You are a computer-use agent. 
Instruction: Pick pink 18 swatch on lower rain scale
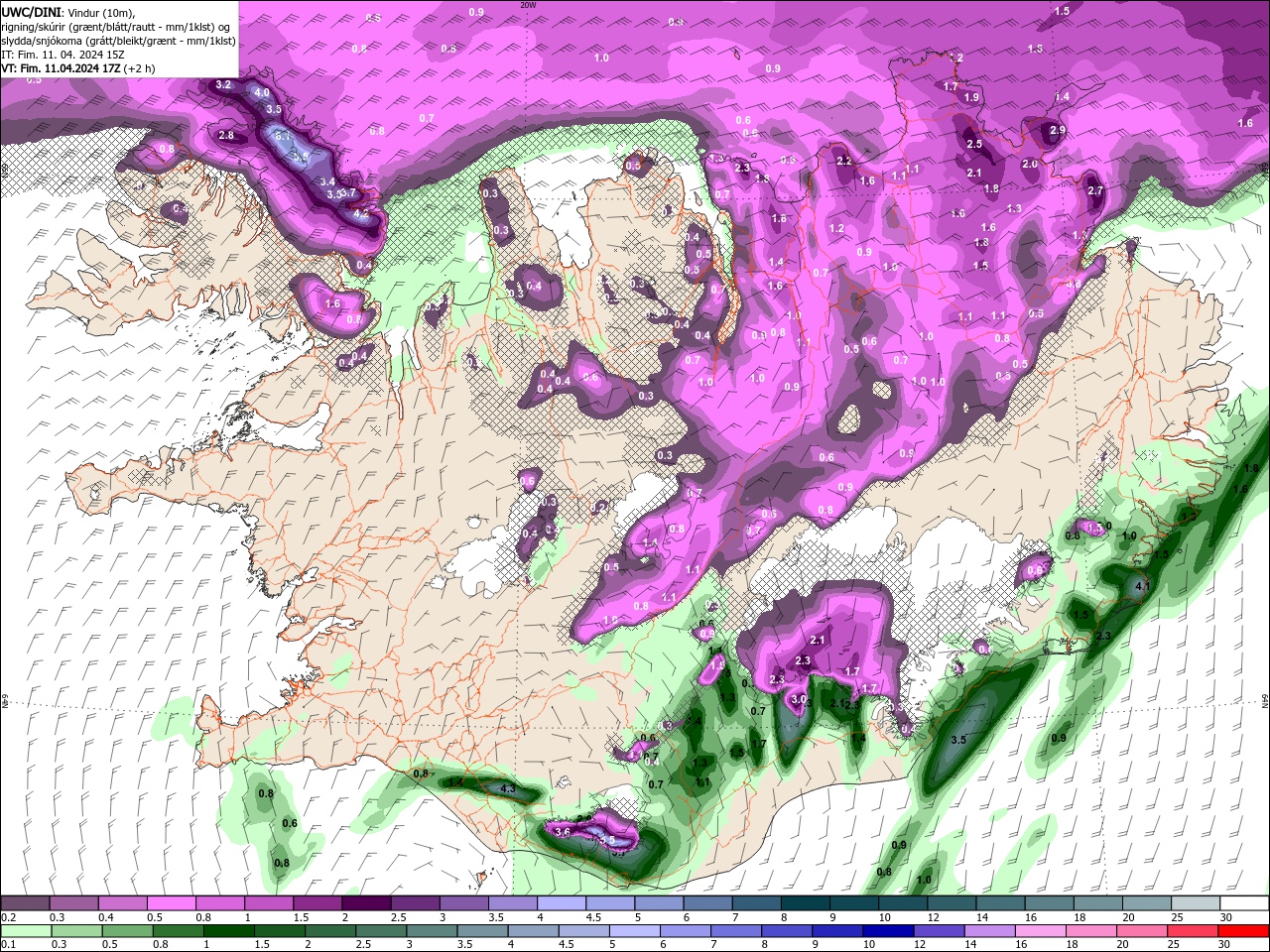tap(1091, 931)
